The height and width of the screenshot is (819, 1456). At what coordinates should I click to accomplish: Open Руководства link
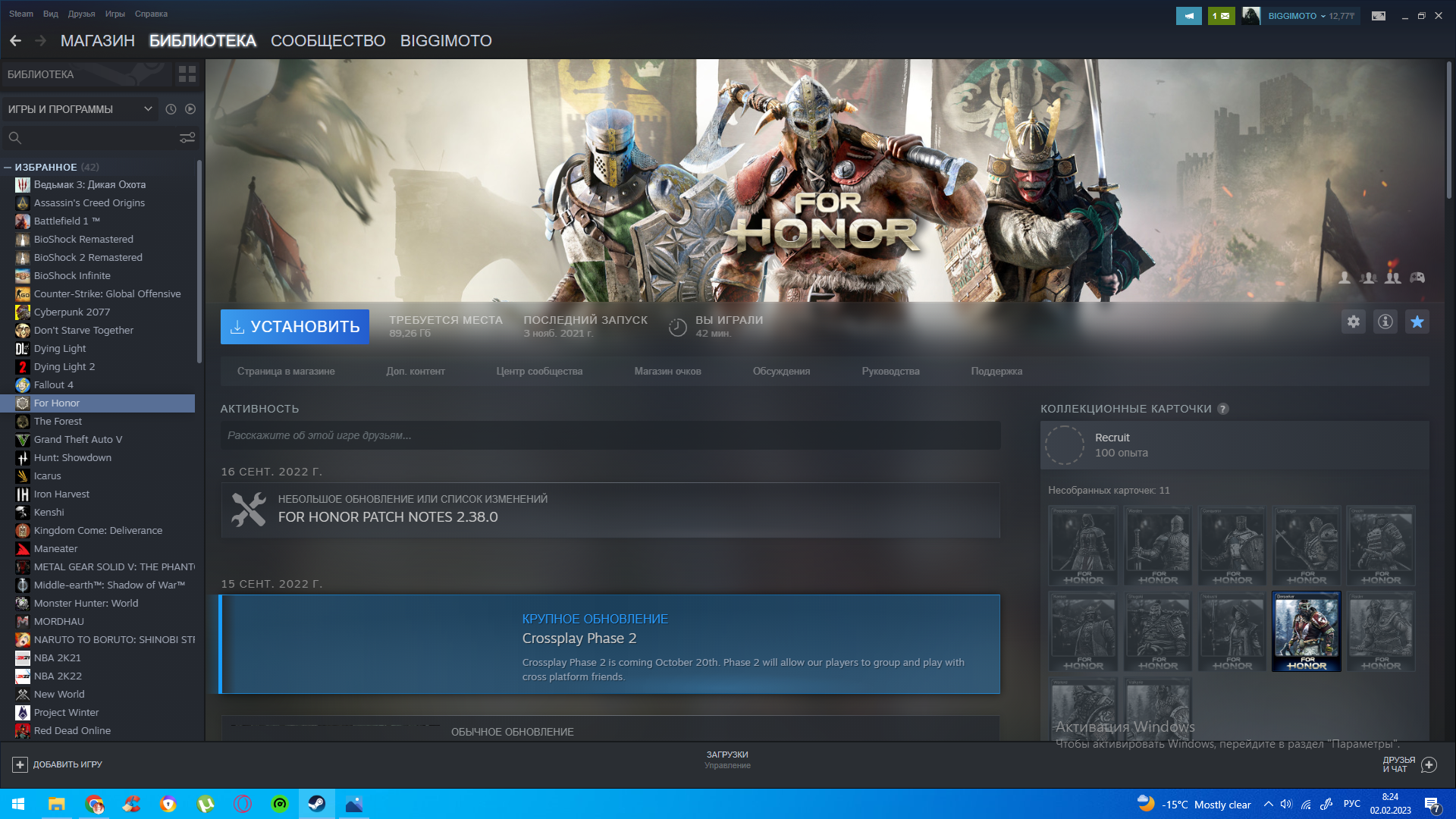[x=890, y=372]
